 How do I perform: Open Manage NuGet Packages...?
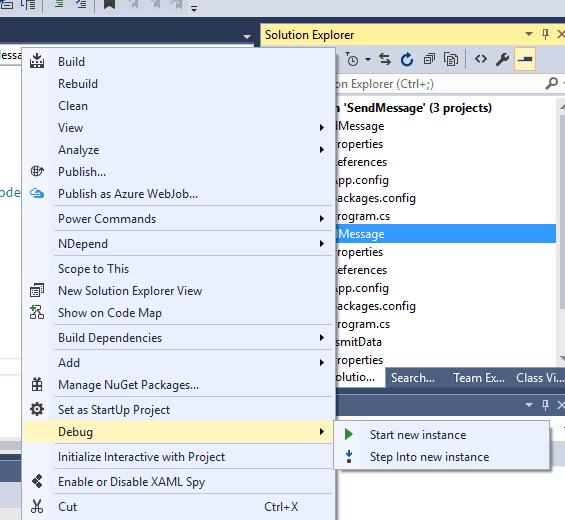tap(178, 385)
